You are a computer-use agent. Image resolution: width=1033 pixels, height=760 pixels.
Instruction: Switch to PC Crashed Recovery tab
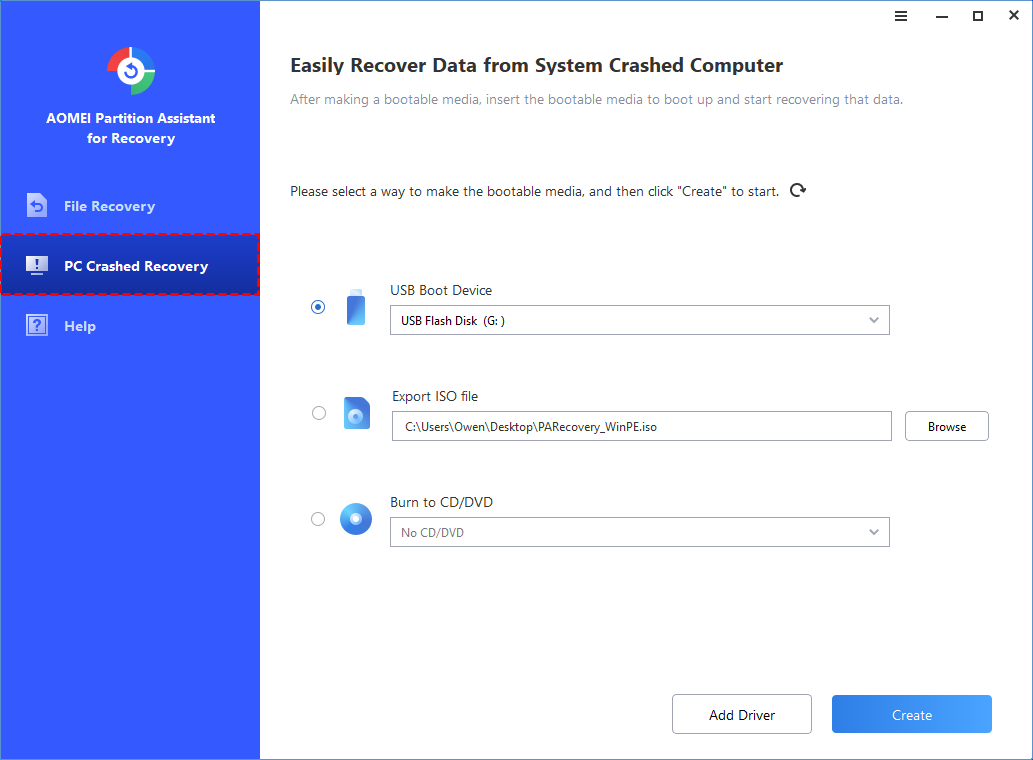coord(130,265)
